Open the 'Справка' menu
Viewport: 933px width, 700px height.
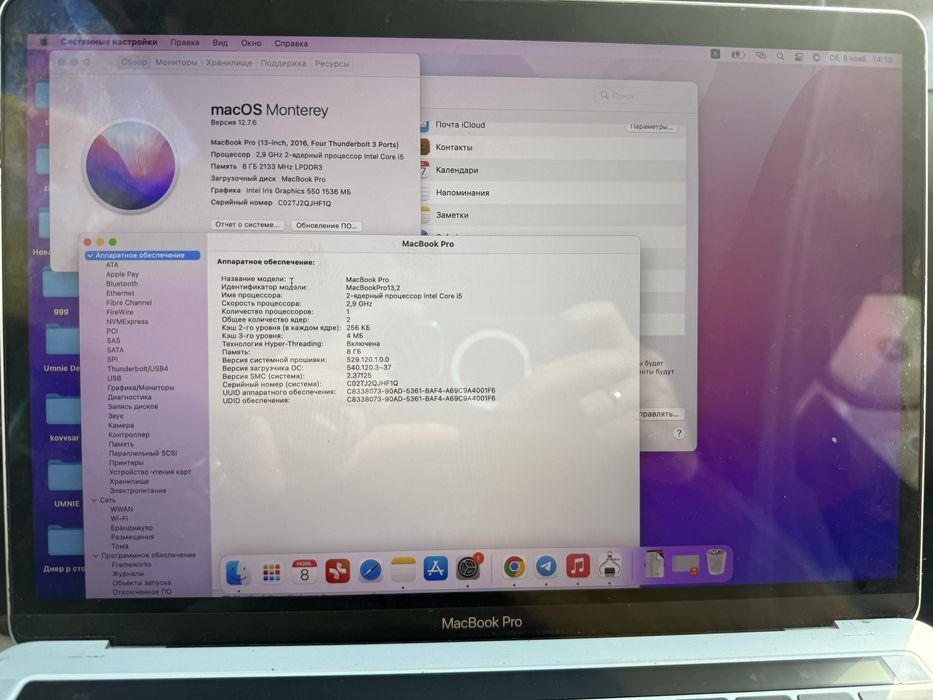tap(291, 43)
